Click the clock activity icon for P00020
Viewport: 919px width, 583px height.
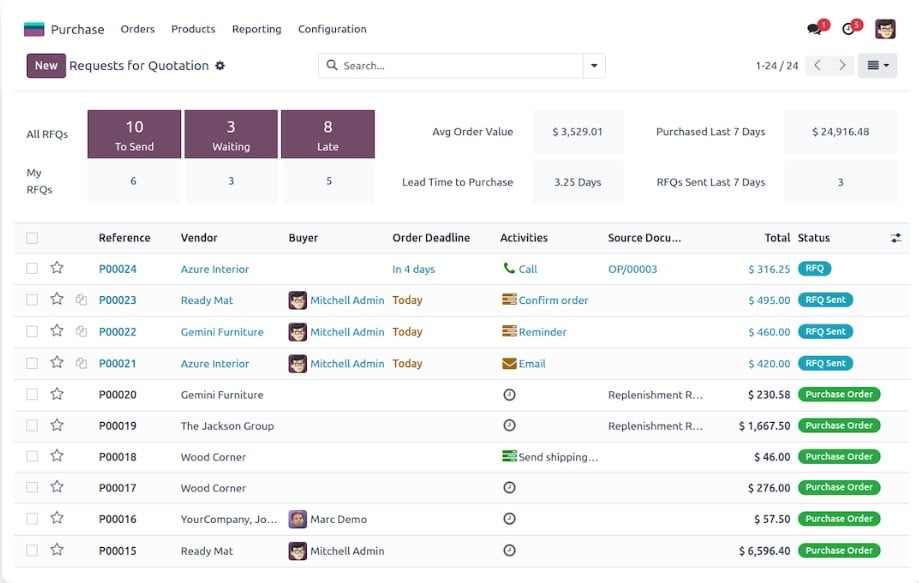[509, 395]
